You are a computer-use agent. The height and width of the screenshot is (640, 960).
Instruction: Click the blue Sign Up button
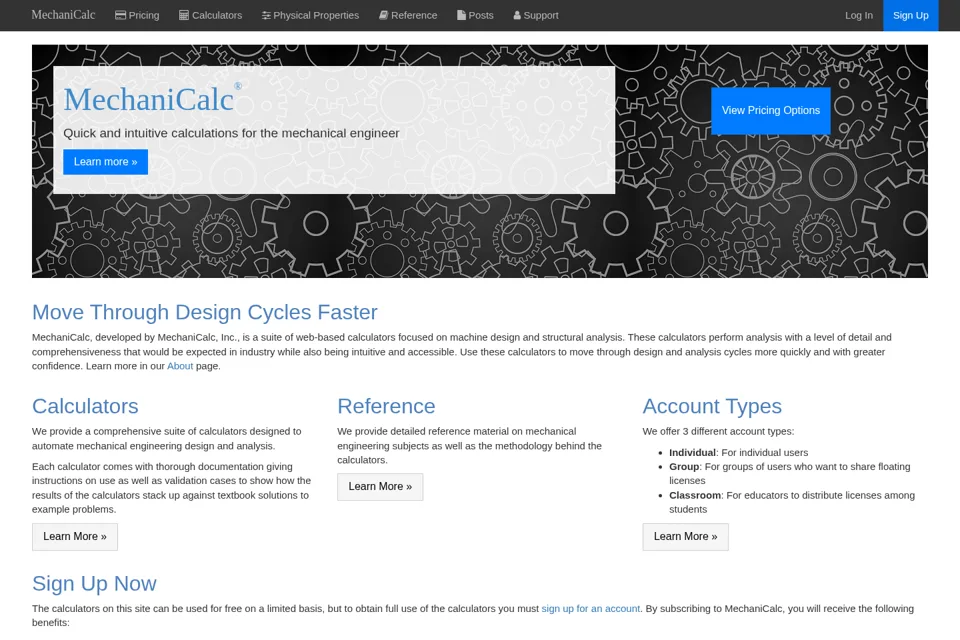(x=910, y=15)
